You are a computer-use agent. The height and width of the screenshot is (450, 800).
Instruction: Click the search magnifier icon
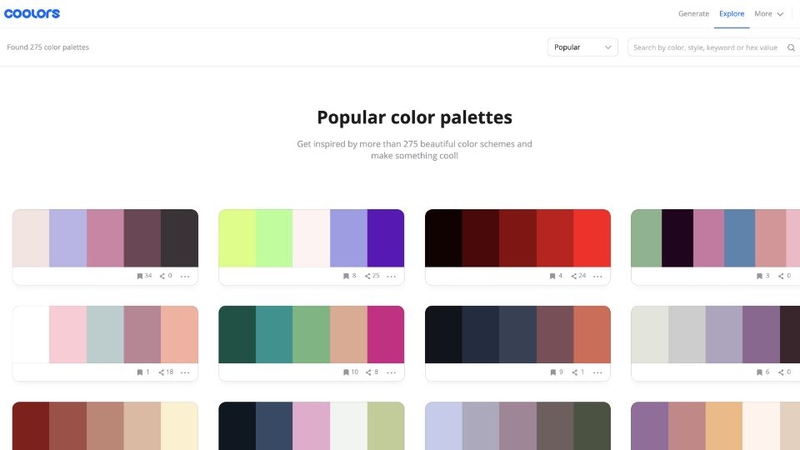[791, 47]
